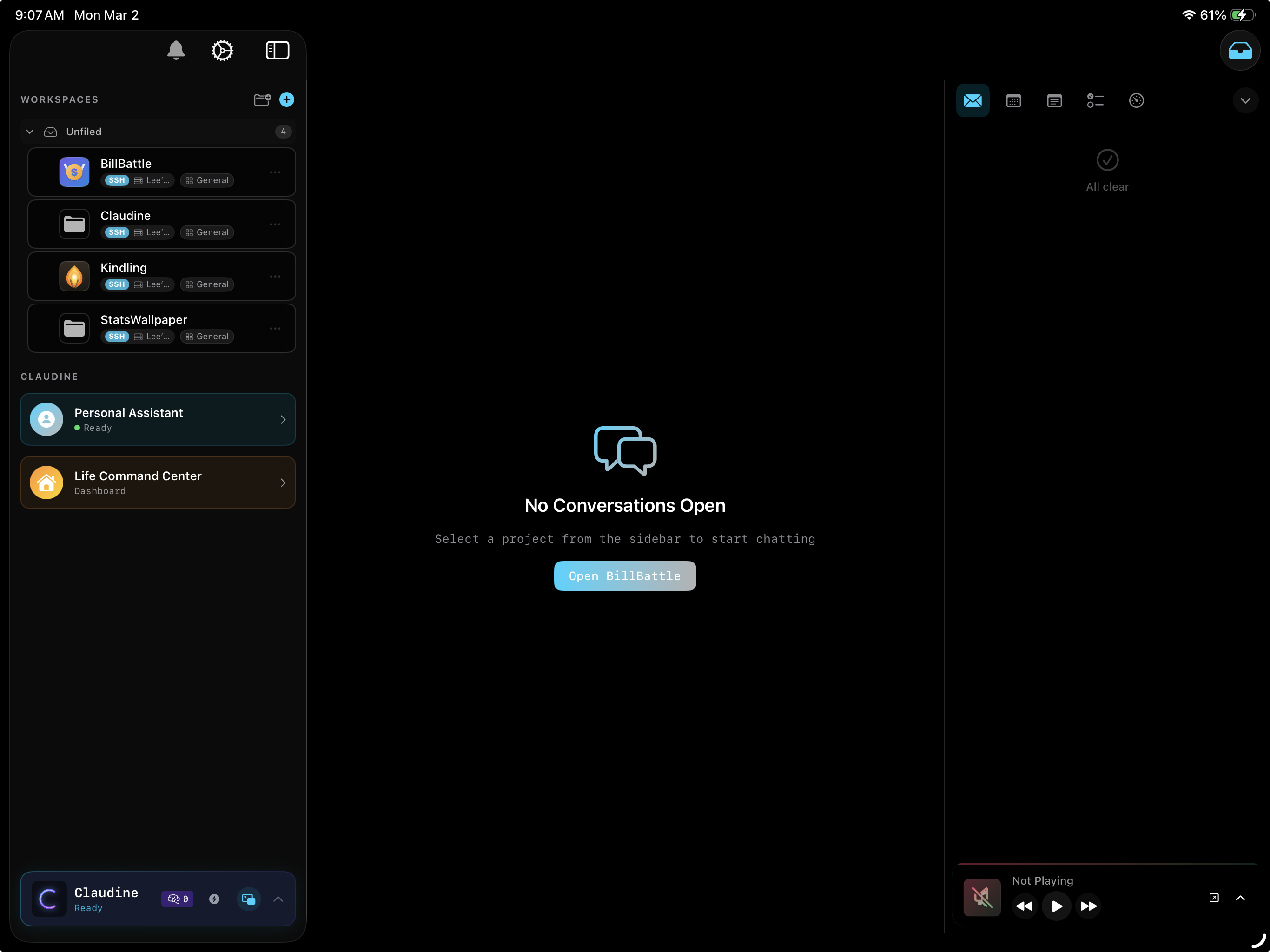Open the Kindling workspace options menu
The height and width of the screenshot is (952, 1270).
coord(275,276)
